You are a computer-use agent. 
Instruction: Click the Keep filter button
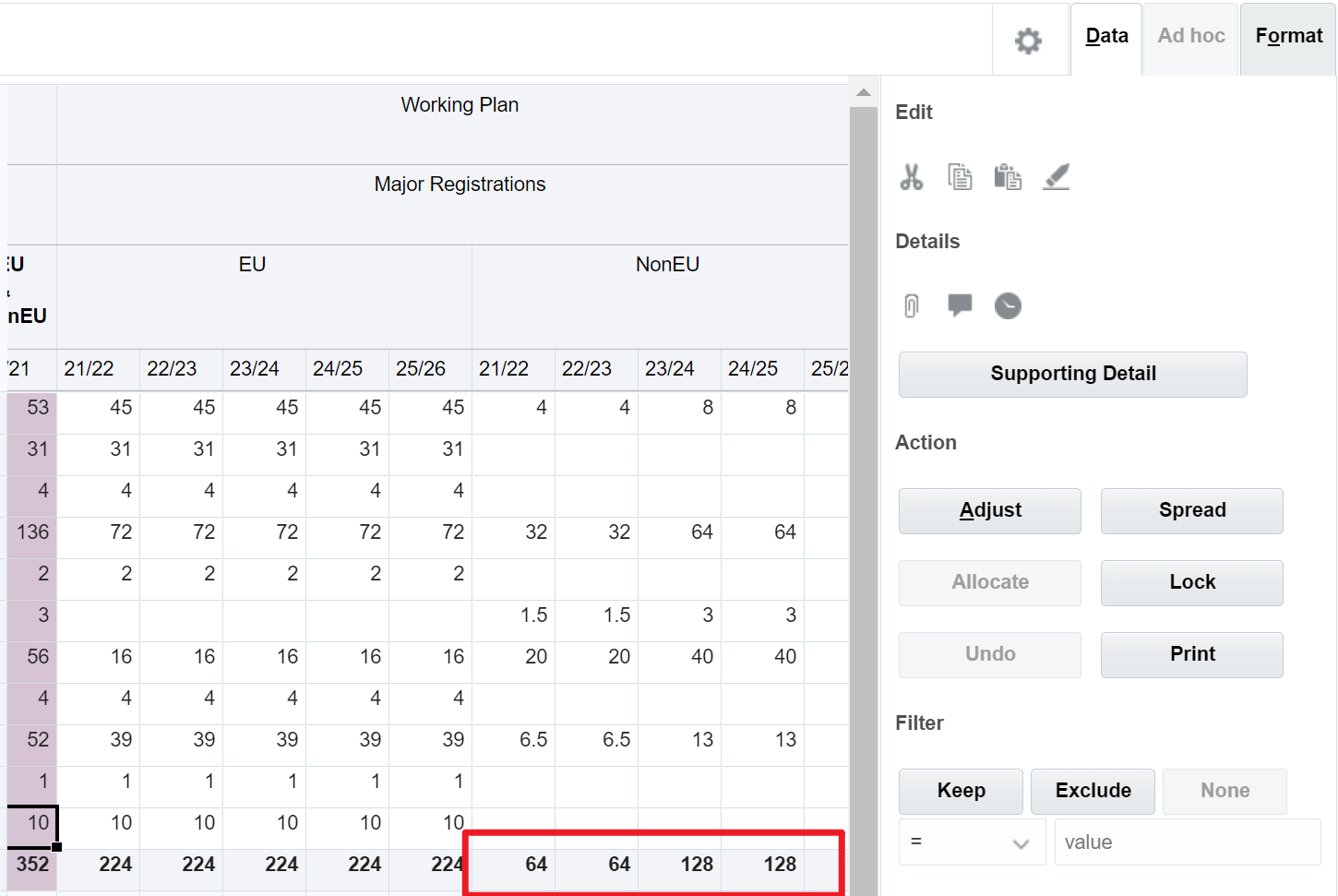coord(961,791)
